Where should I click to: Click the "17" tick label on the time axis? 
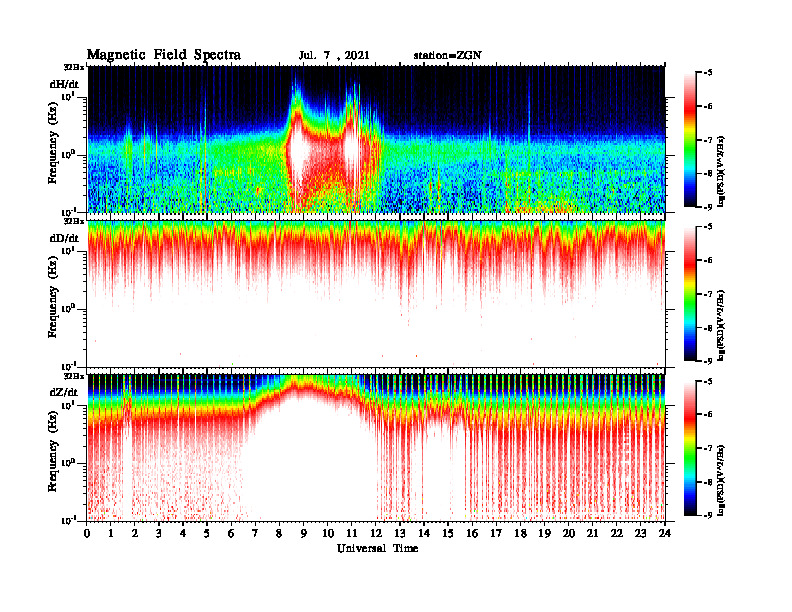497,533
